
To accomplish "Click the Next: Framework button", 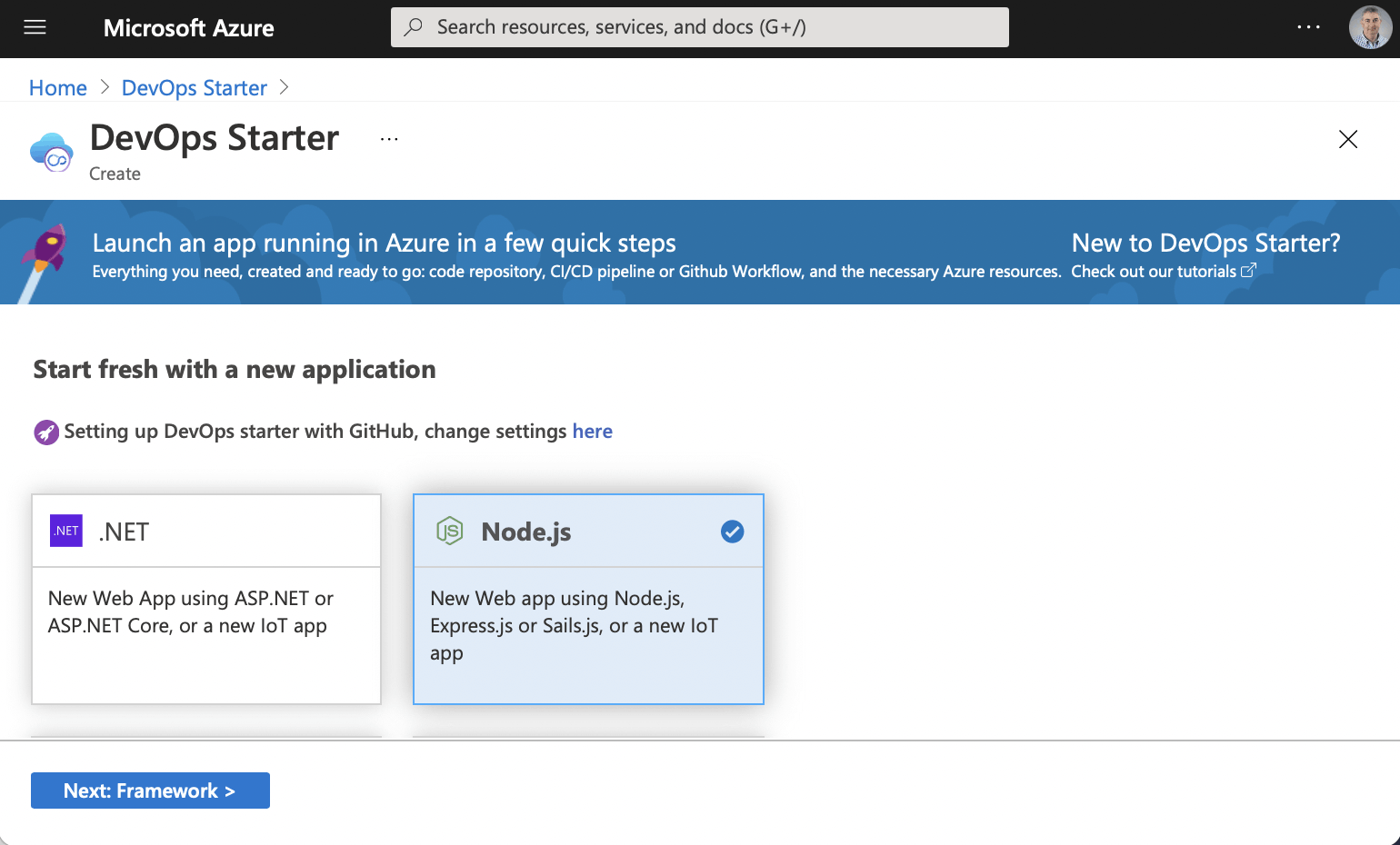I will pos(150,790).
